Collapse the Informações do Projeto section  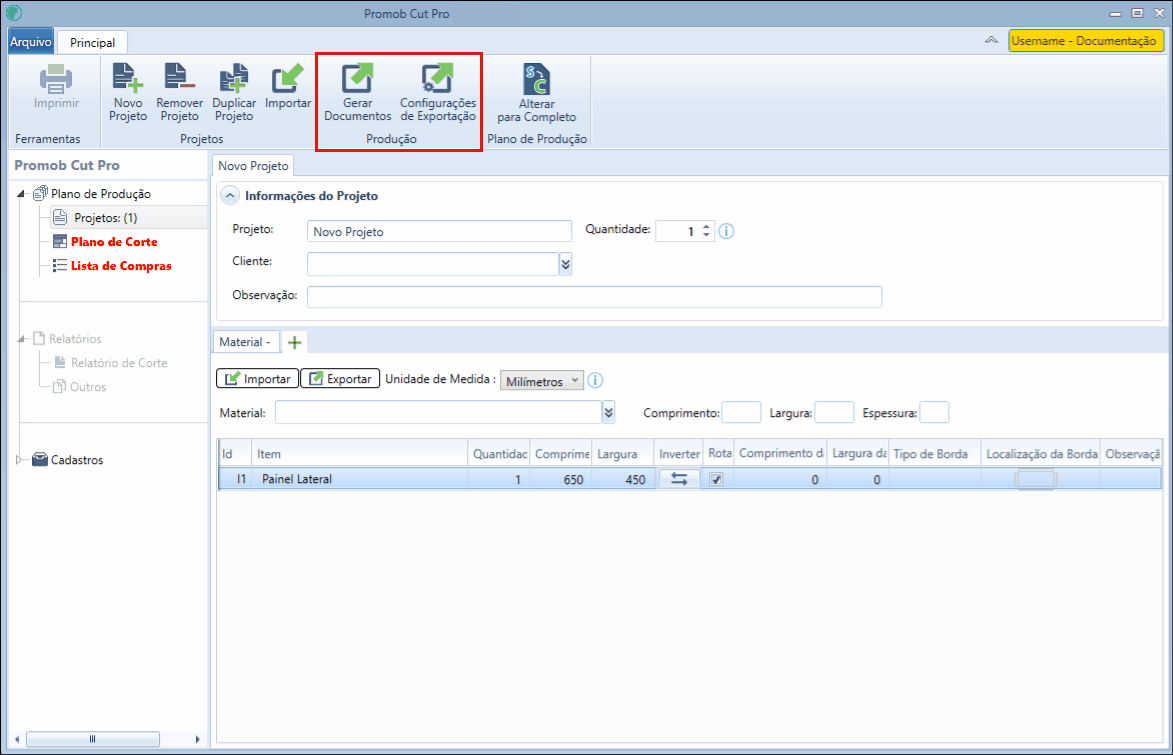[x=230, y=196]
